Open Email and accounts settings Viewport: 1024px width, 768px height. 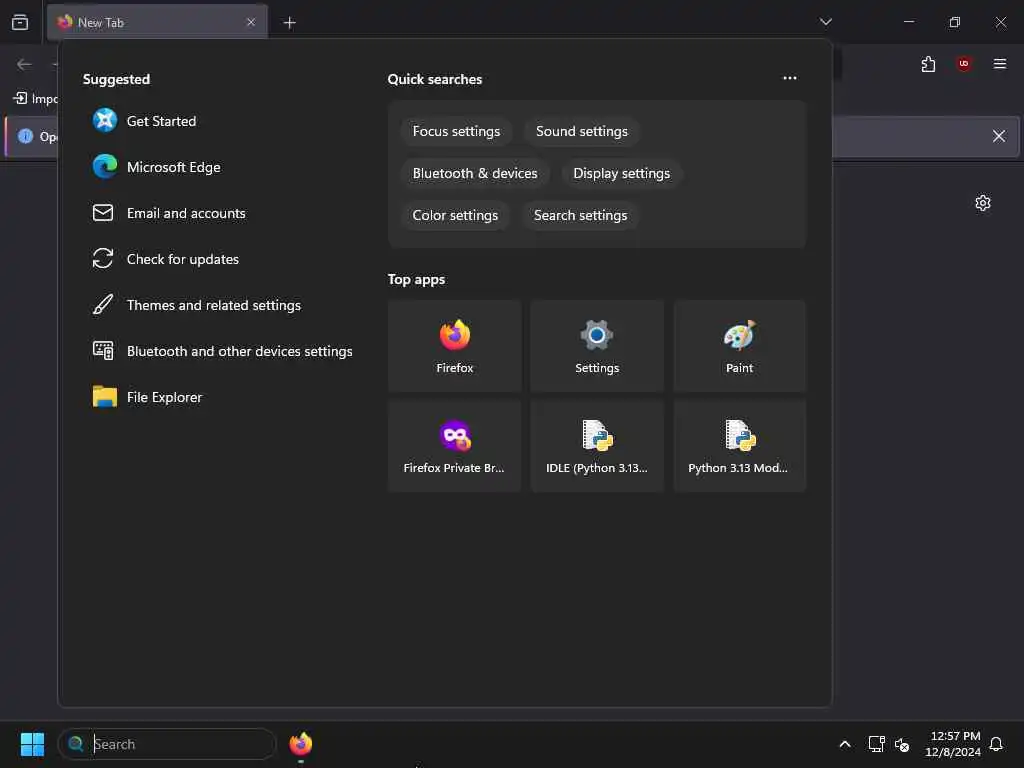[185, 213]
